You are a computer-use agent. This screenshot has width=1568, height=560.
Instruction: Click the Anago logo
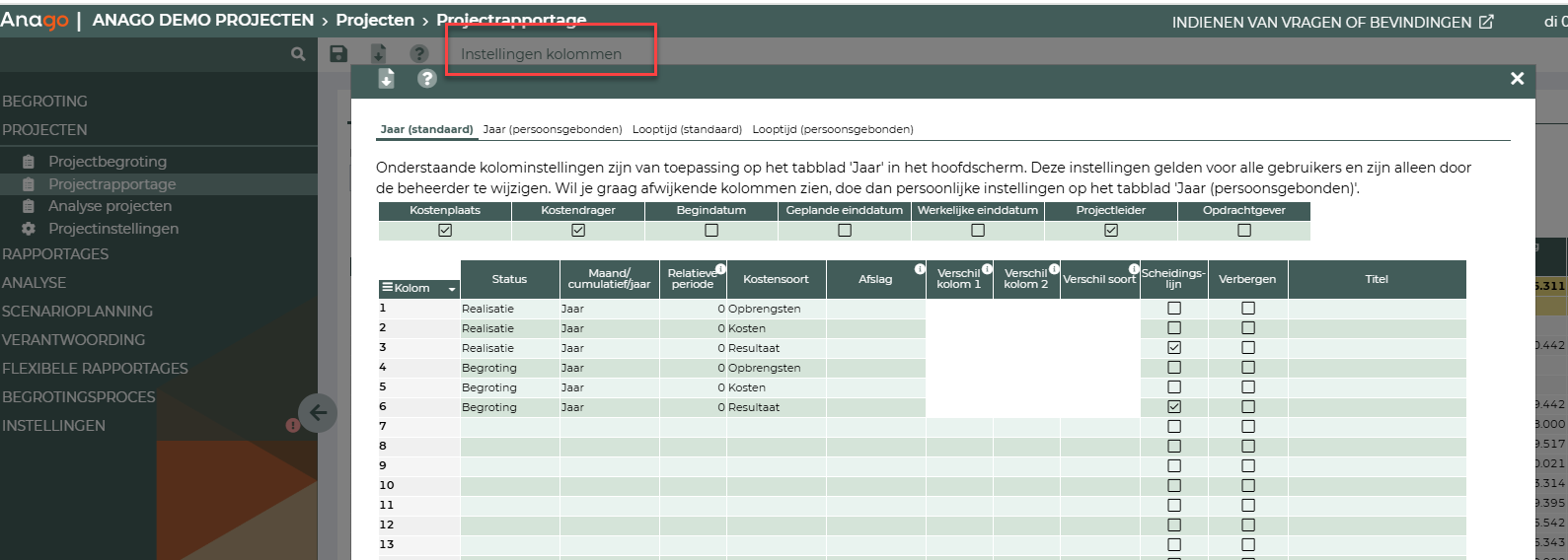[35, 20]
